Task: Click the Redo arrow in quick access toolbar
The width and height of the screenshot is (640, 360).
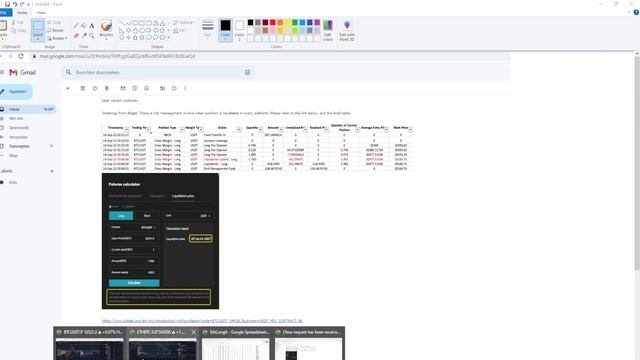Action: pos(22,4)
